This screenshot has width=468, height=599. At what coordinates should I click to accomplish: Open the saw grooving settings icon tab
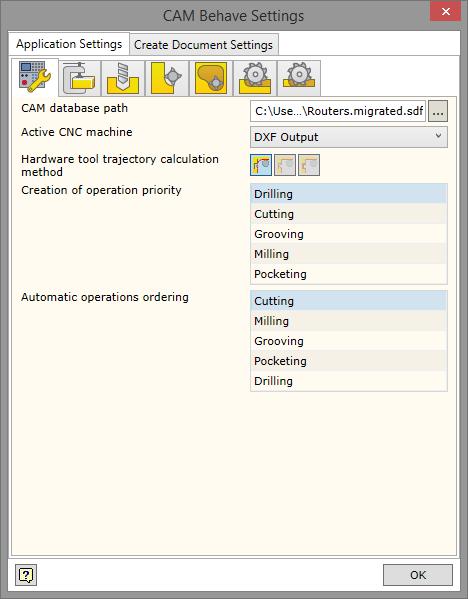[x=299, y=78]
